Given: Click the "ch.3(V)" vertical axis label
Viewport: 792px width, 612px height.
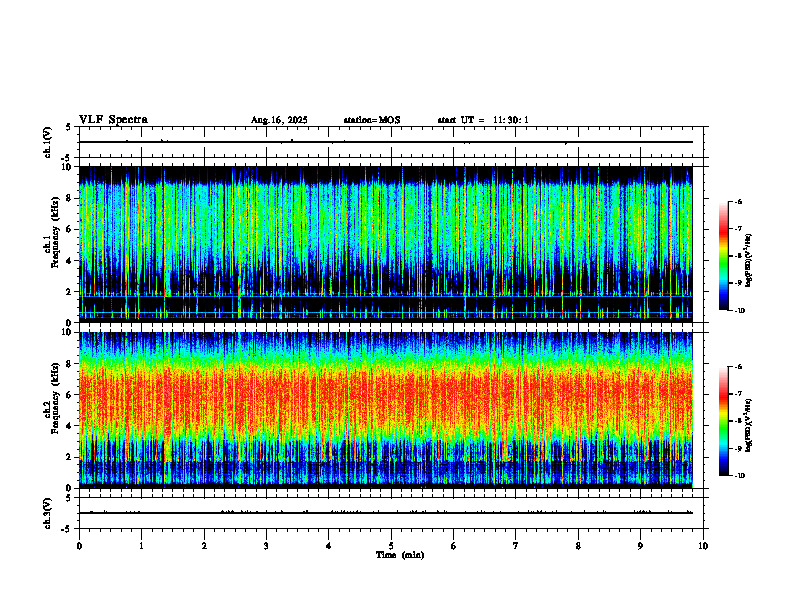Looking at the screenshot, I should click(x=48, y=513).
